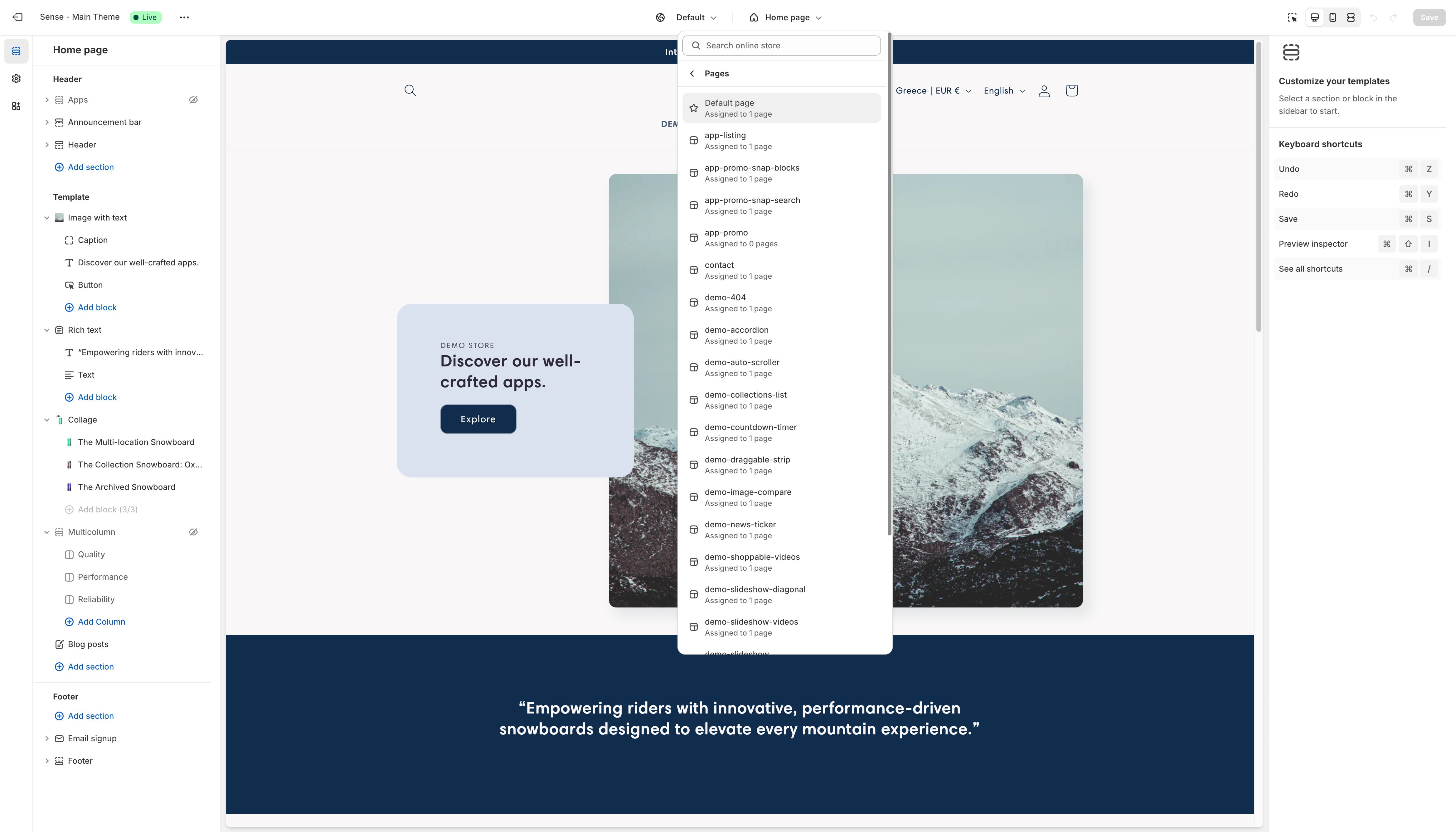The image size is (1456, 832).
Task: Click Add block under Rich text
Action: (91, 397)
